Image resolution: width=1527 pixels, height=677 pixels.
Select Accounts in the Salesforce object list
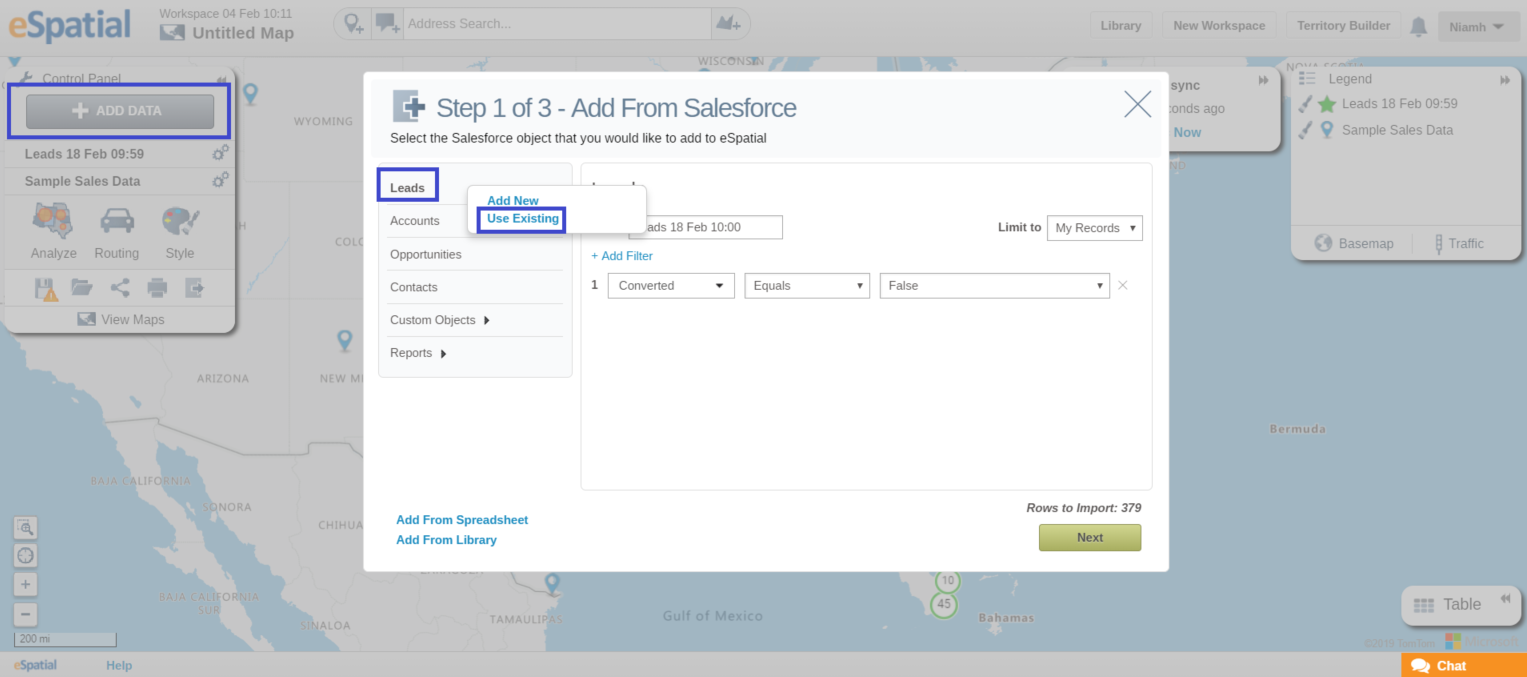[415, 221]
